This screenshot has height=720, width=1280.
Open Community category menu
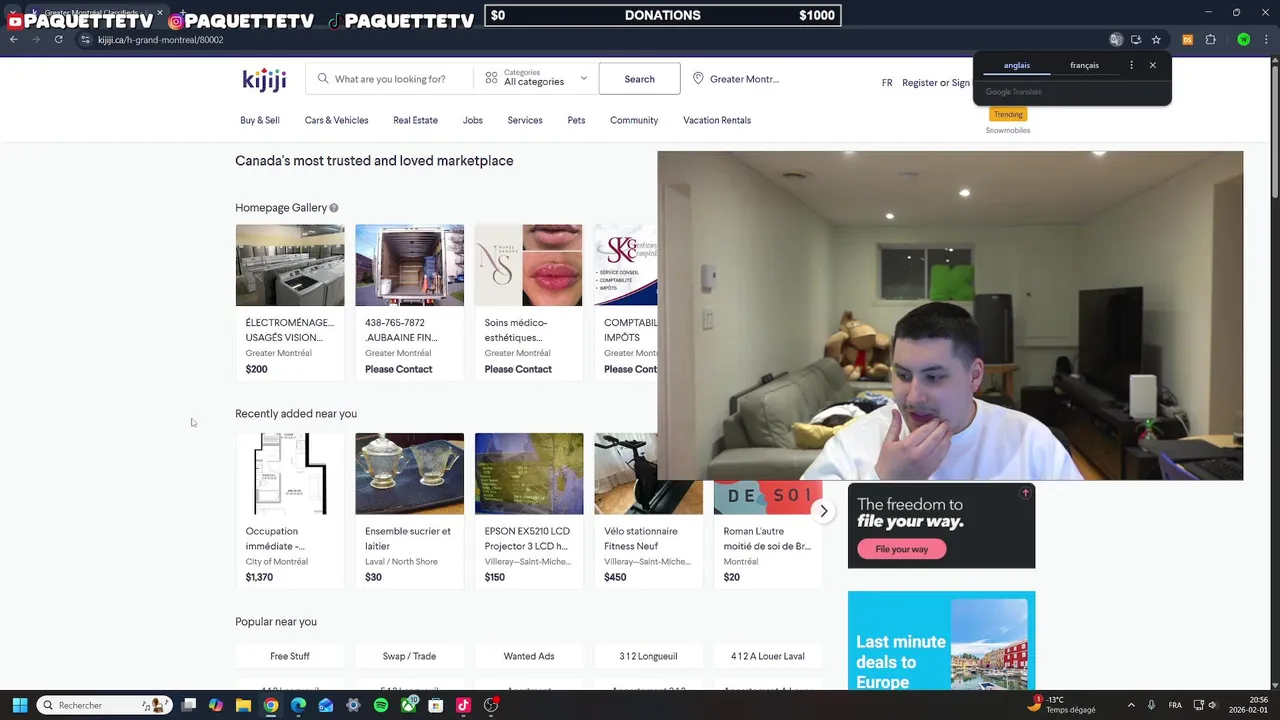click(x=634, y=120)
